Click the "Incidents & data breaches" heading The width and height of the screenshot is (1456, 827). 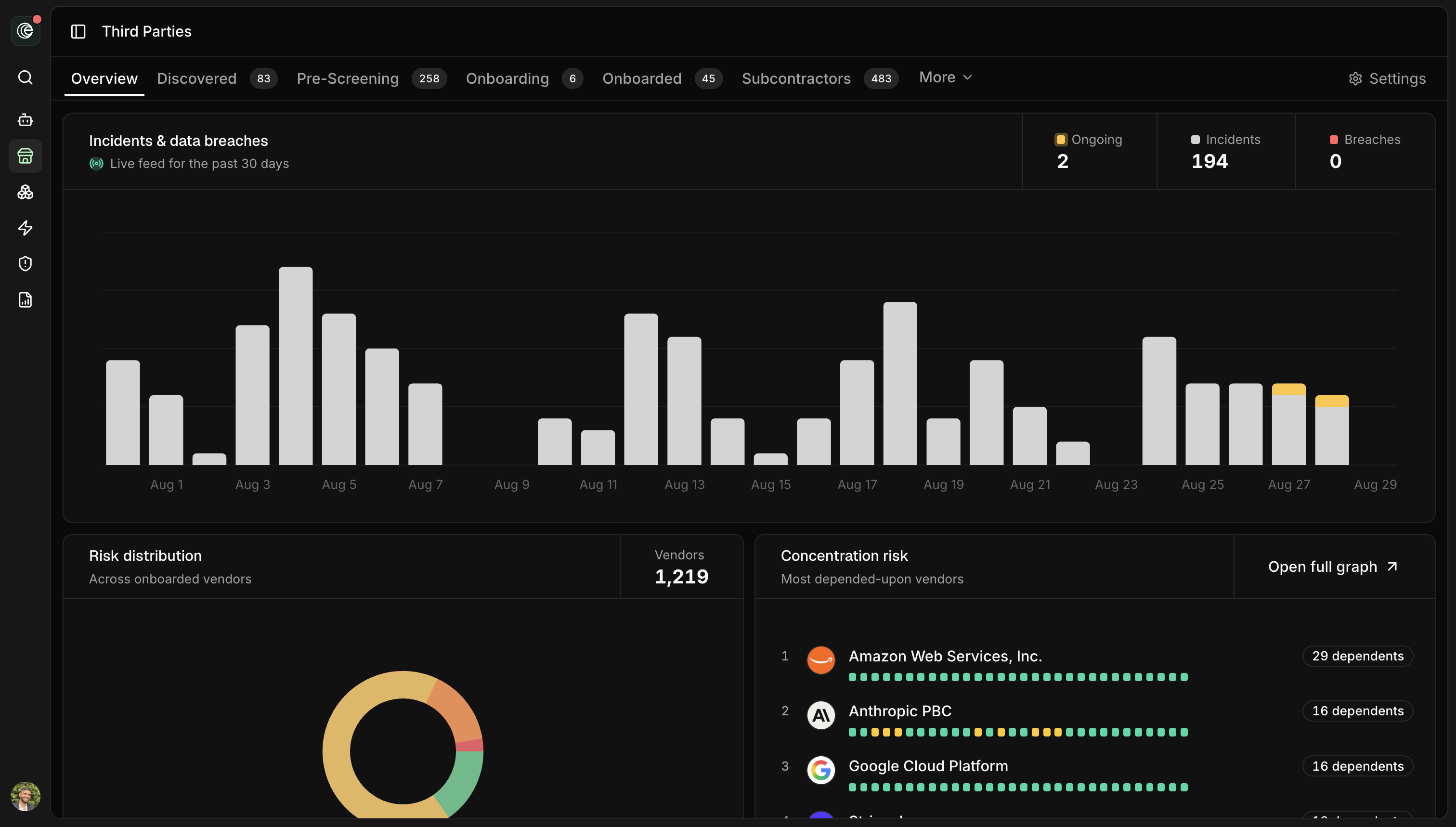click(x=178, y=141)
